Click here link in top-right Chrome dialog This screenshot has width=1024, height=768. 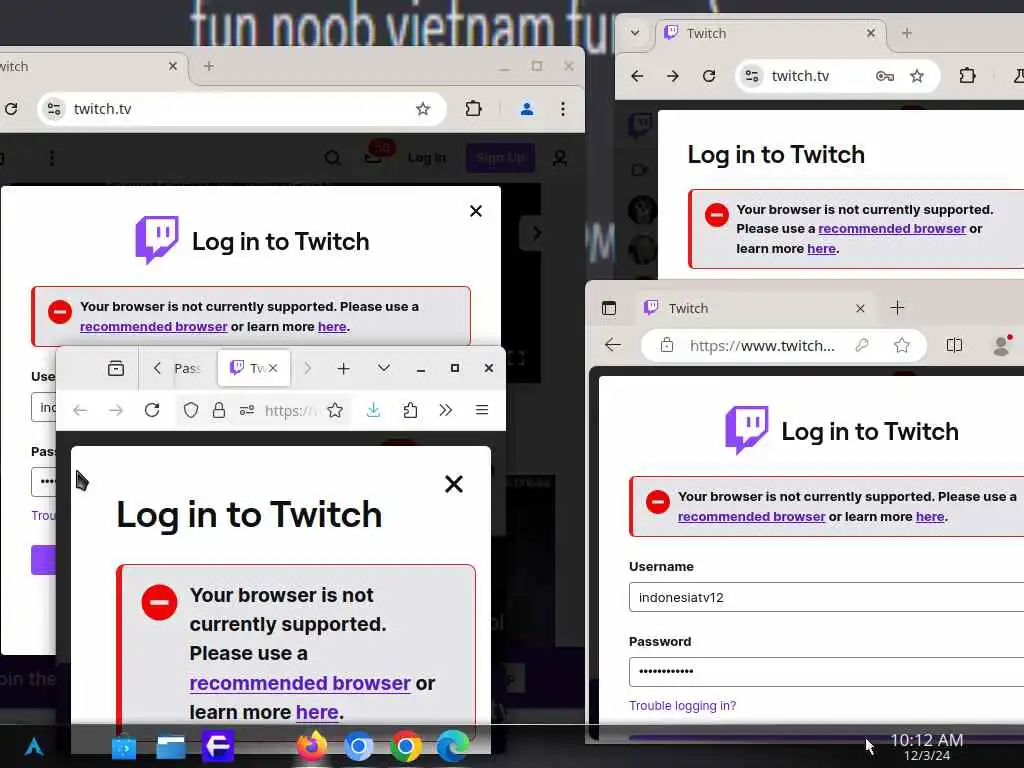tap(822, 248)
